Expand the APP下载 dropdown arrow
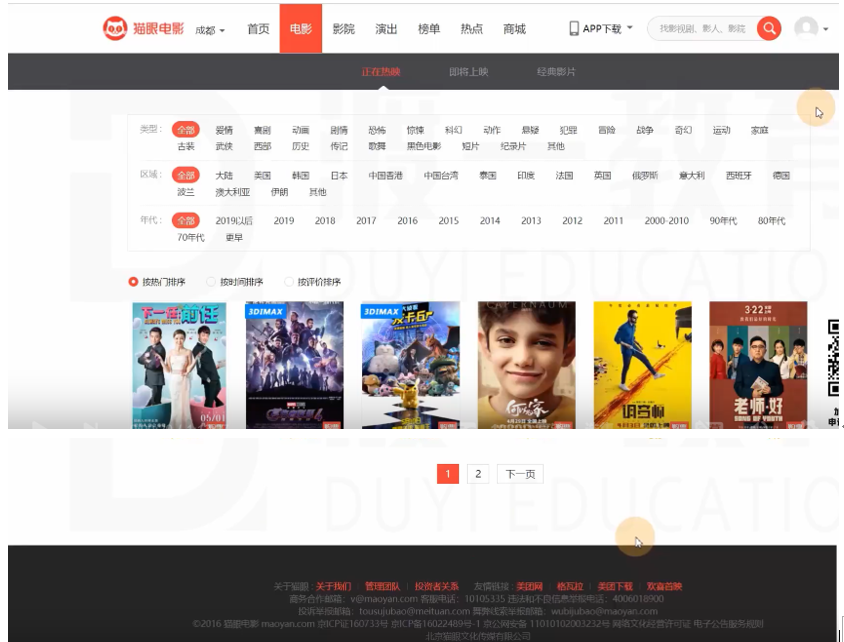 630,27
